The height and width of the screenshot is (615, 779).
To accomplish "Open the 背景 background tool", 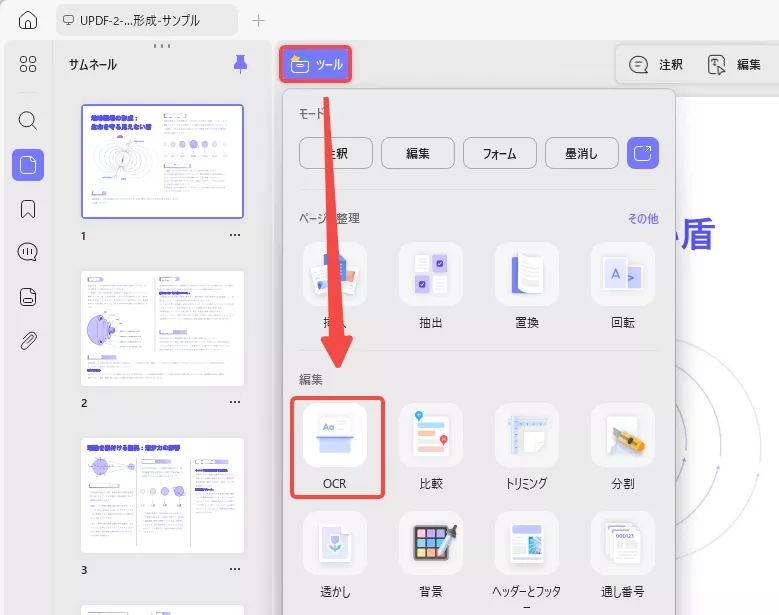I will coord(431,555).
